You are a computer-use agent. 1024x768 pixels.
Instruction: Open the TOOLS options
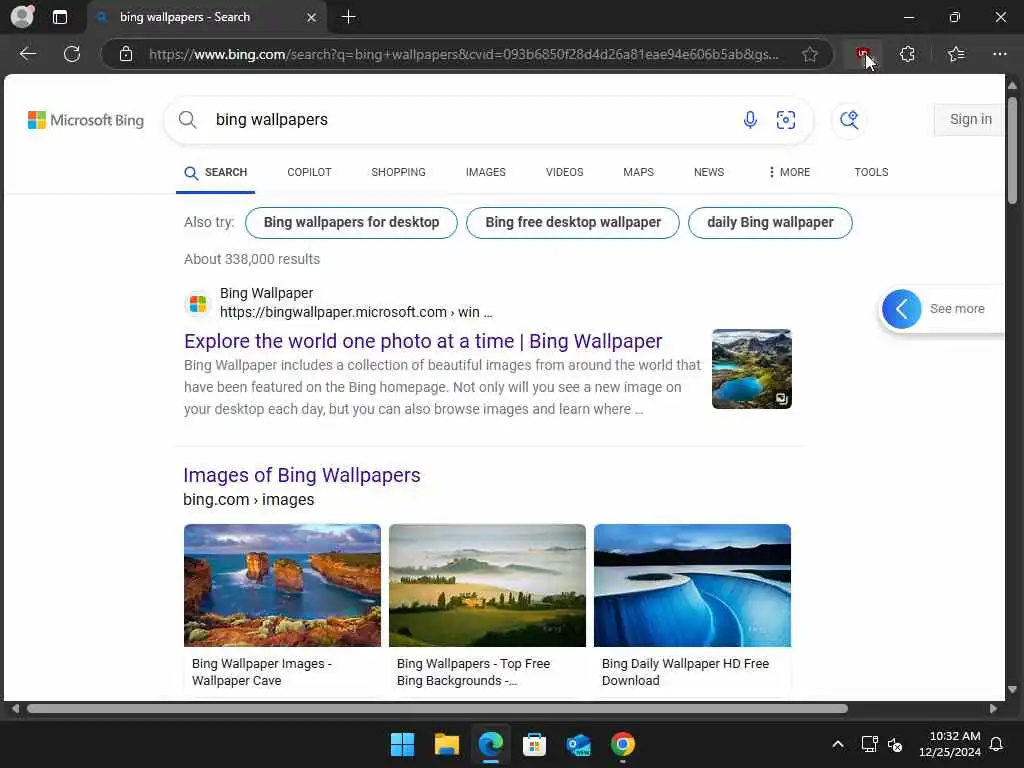point(871,172)
